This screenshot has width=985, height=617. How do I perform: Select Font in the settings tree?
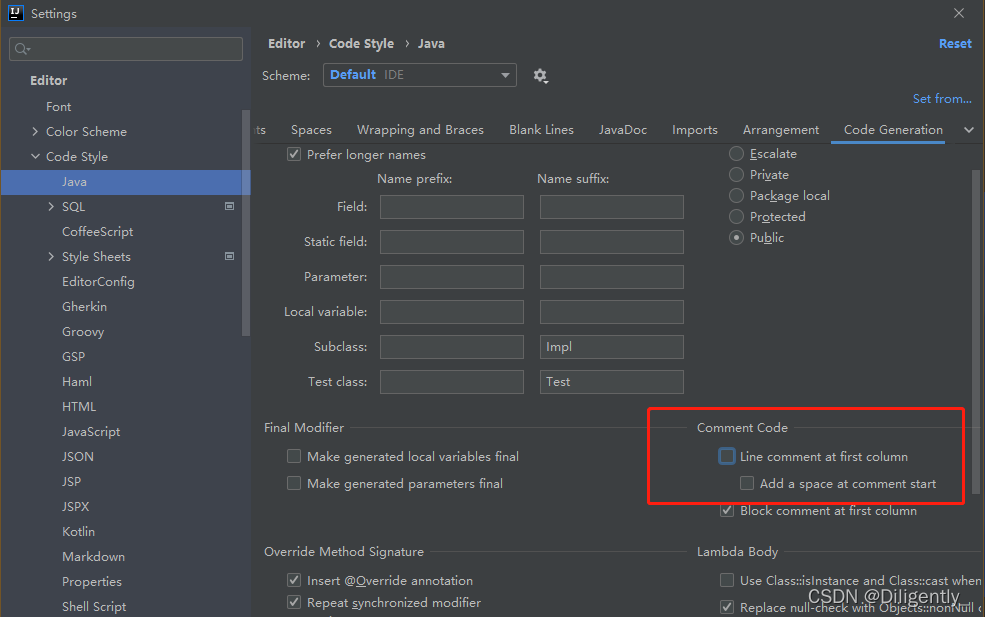58,107
